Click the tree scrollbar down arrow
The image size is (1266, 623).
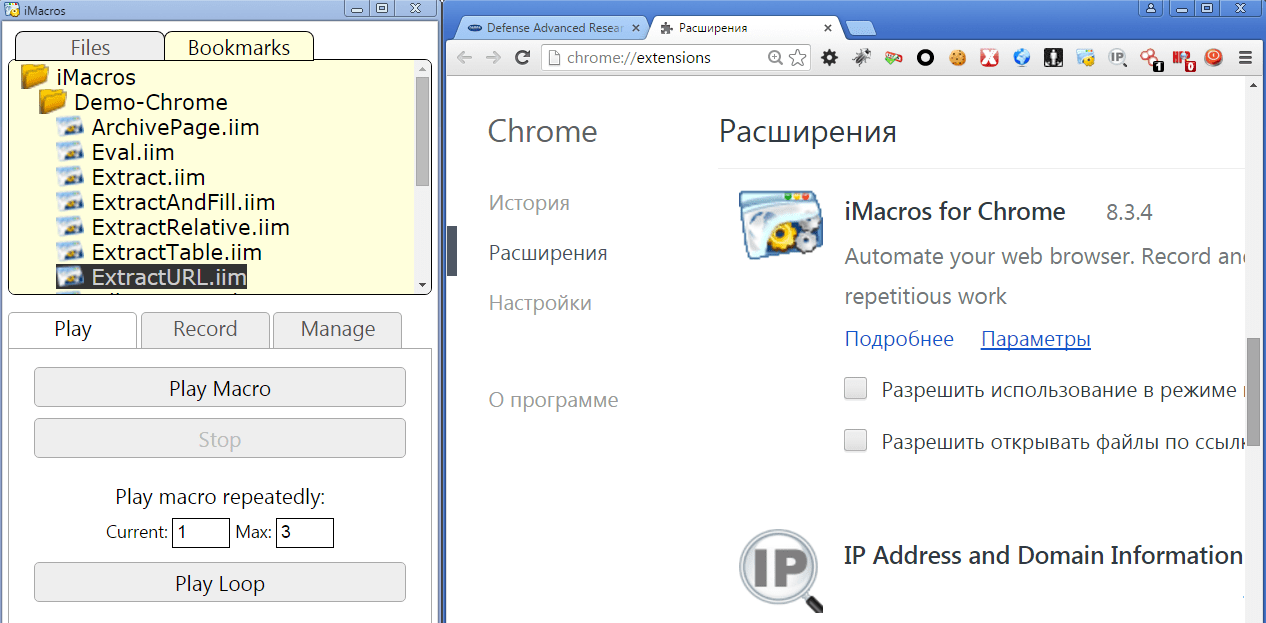(423, 285)
